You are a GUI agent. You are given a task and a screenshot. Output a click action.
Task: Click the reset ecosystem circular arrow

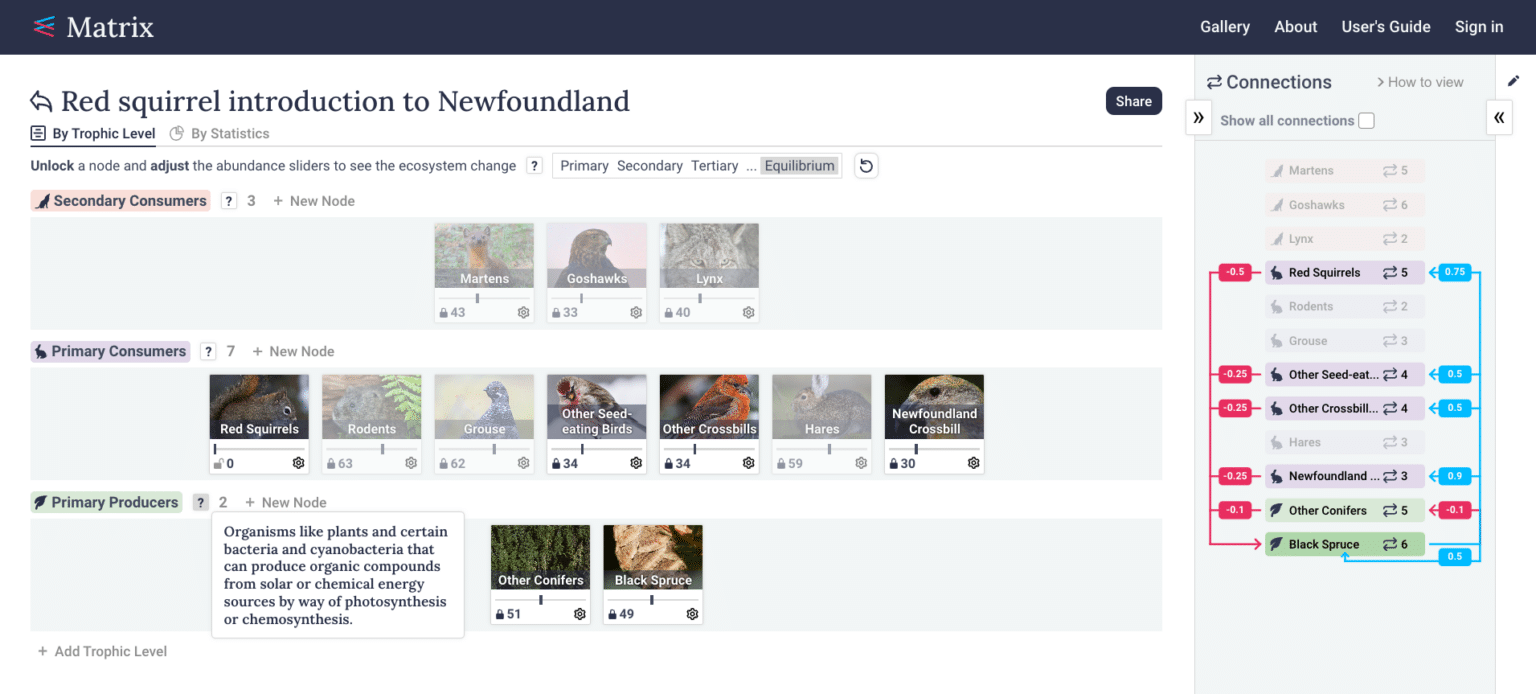[867, 166]
